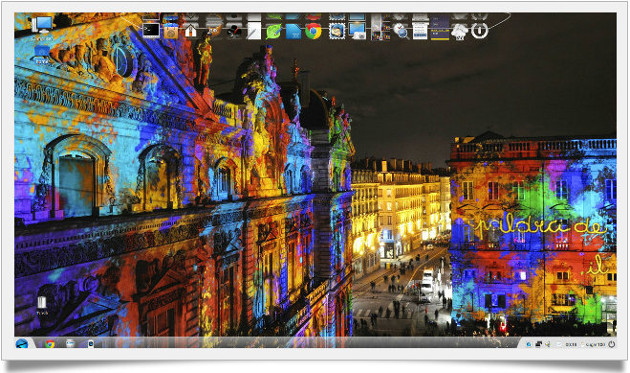Viewport: 630px width, 373px height.
Task: Open the magnifier search icon in dock
Action: coord(401,31)
